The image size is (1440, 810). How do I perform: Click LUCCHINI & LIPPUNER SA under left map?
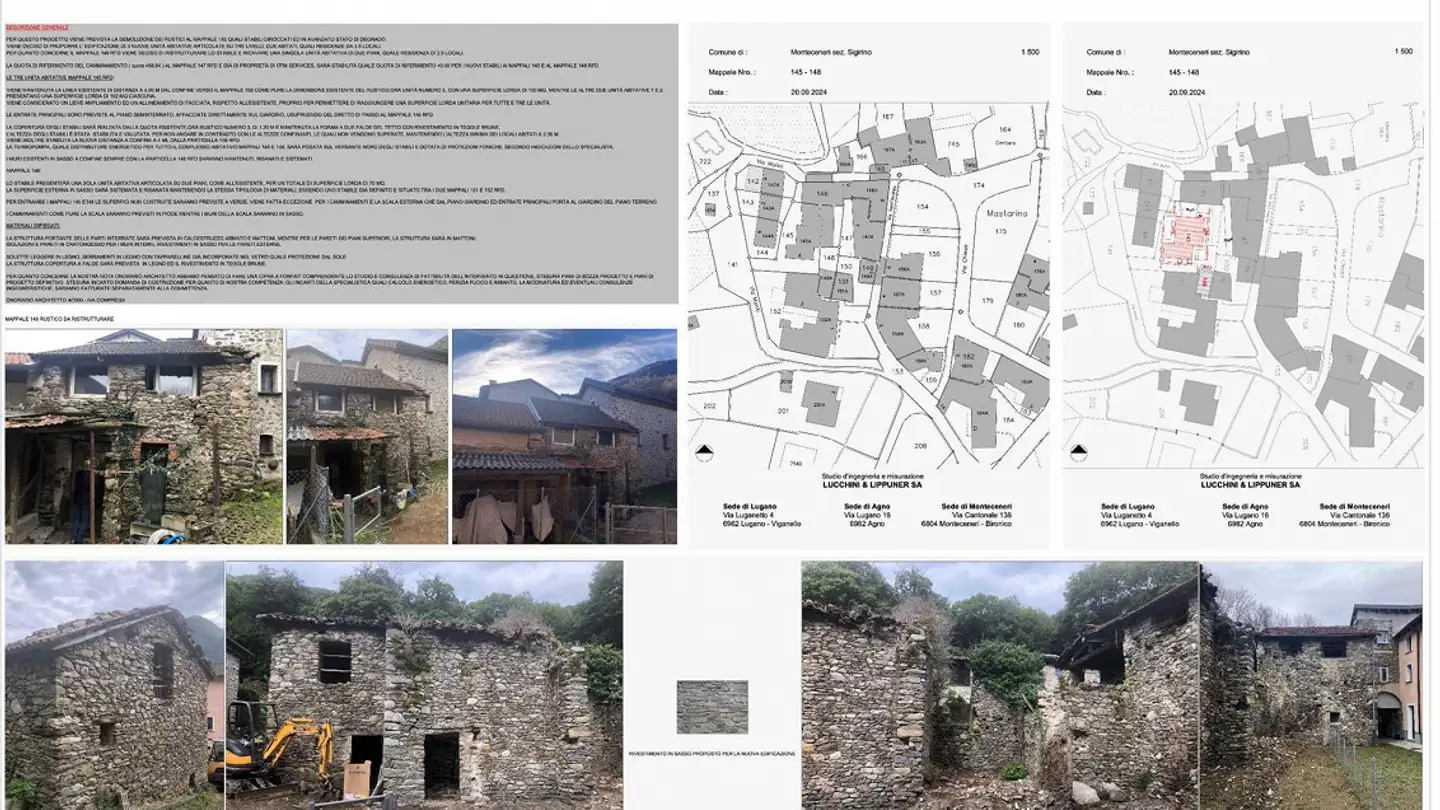pyautogui.click(x=867, y=485)
